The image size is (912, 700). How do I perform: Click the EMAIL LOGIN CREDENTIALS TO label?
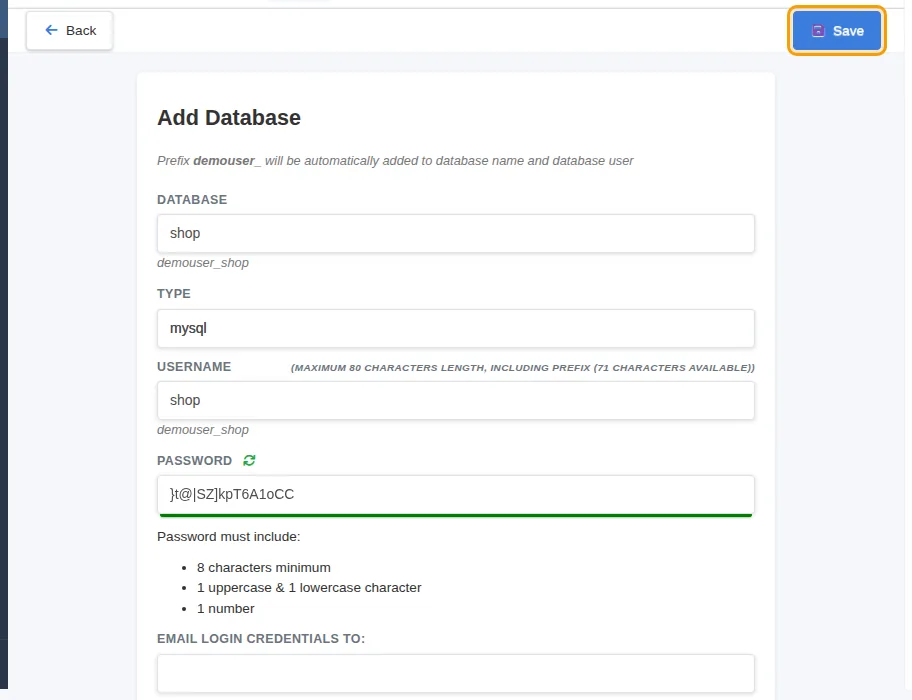tap(261, 638)
